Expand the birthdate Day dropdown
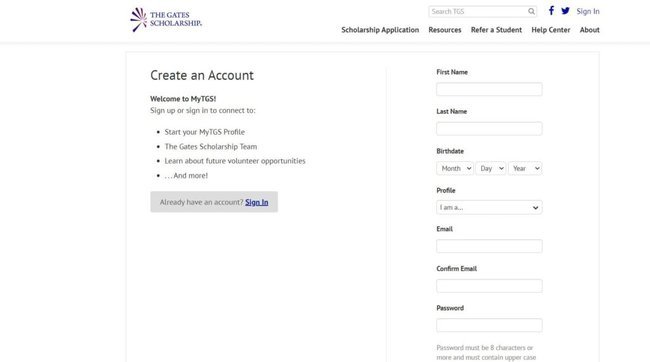The image size is (650, 362). (491, 168)
